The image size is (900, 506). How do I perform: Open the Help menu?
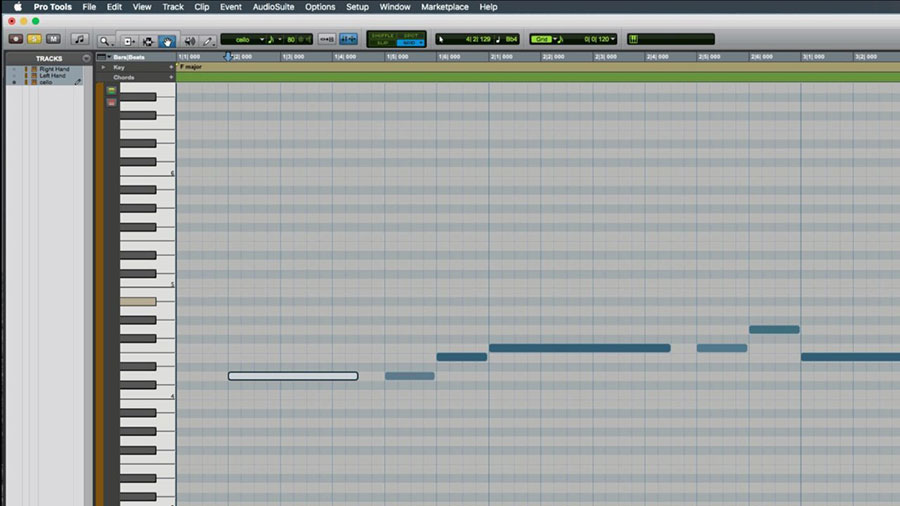[488, 7]
